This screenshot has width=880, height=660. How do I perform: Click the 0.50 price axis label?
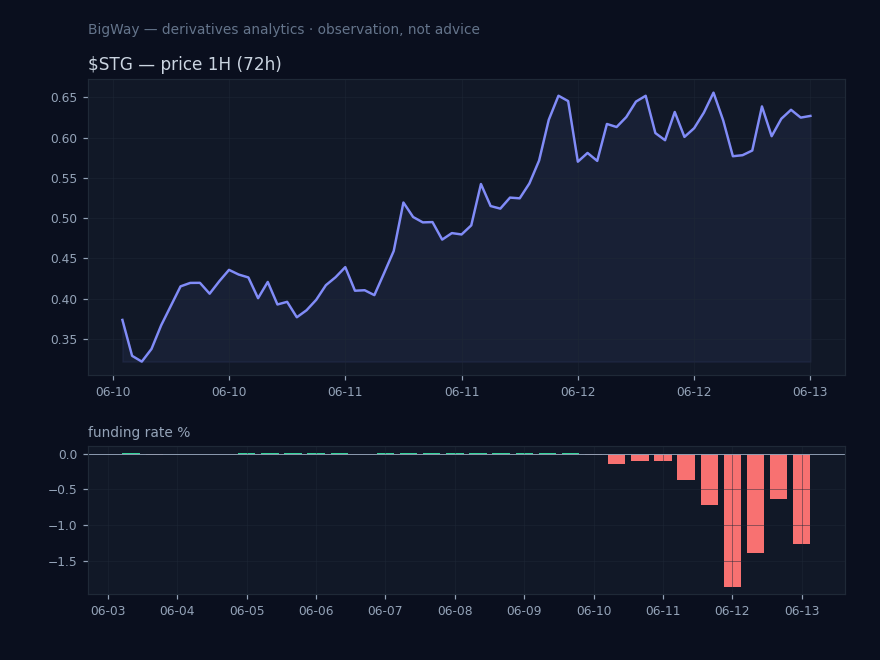63,219
